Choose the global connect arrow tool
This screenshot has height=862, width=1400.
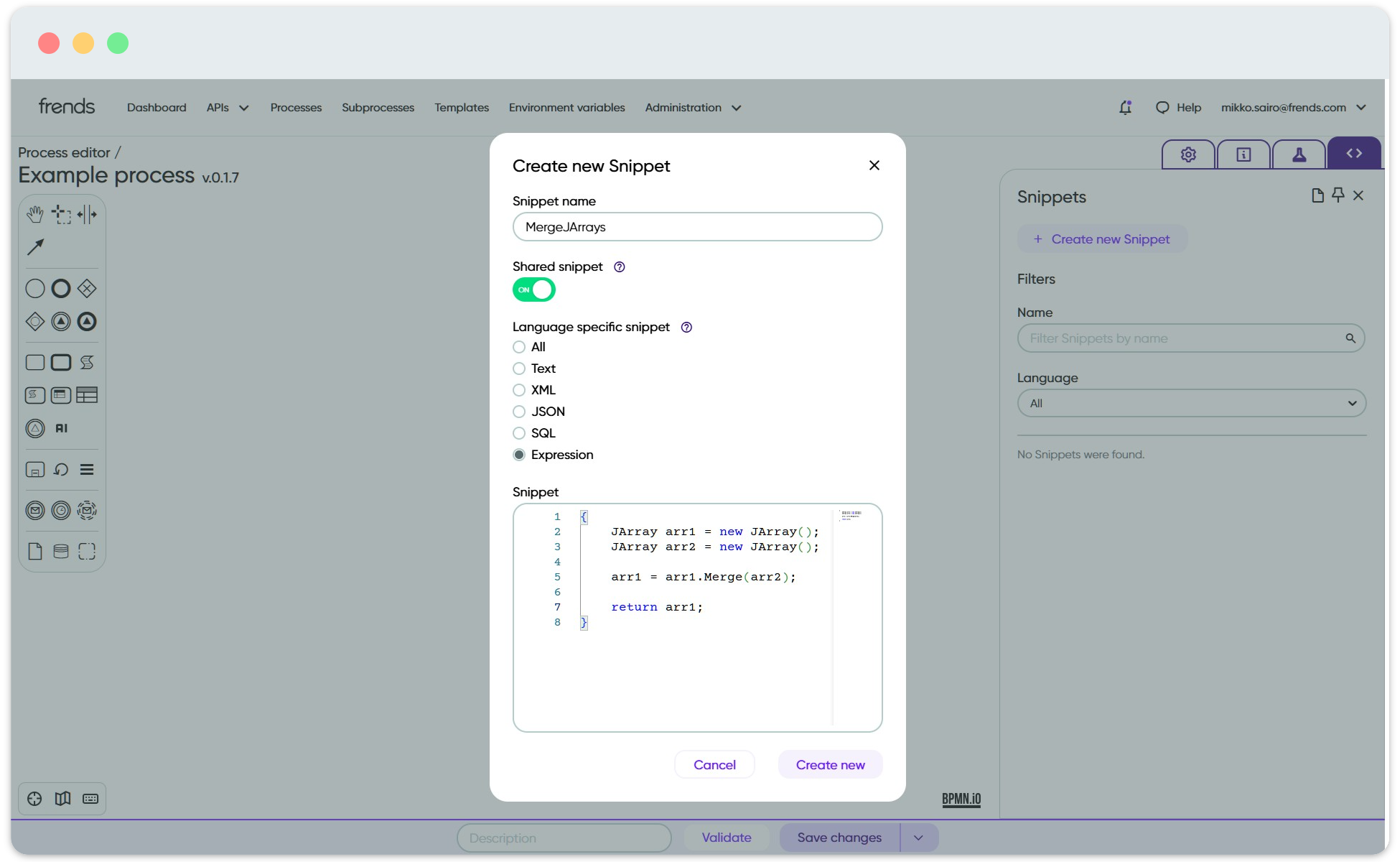(x=35, y=247)
